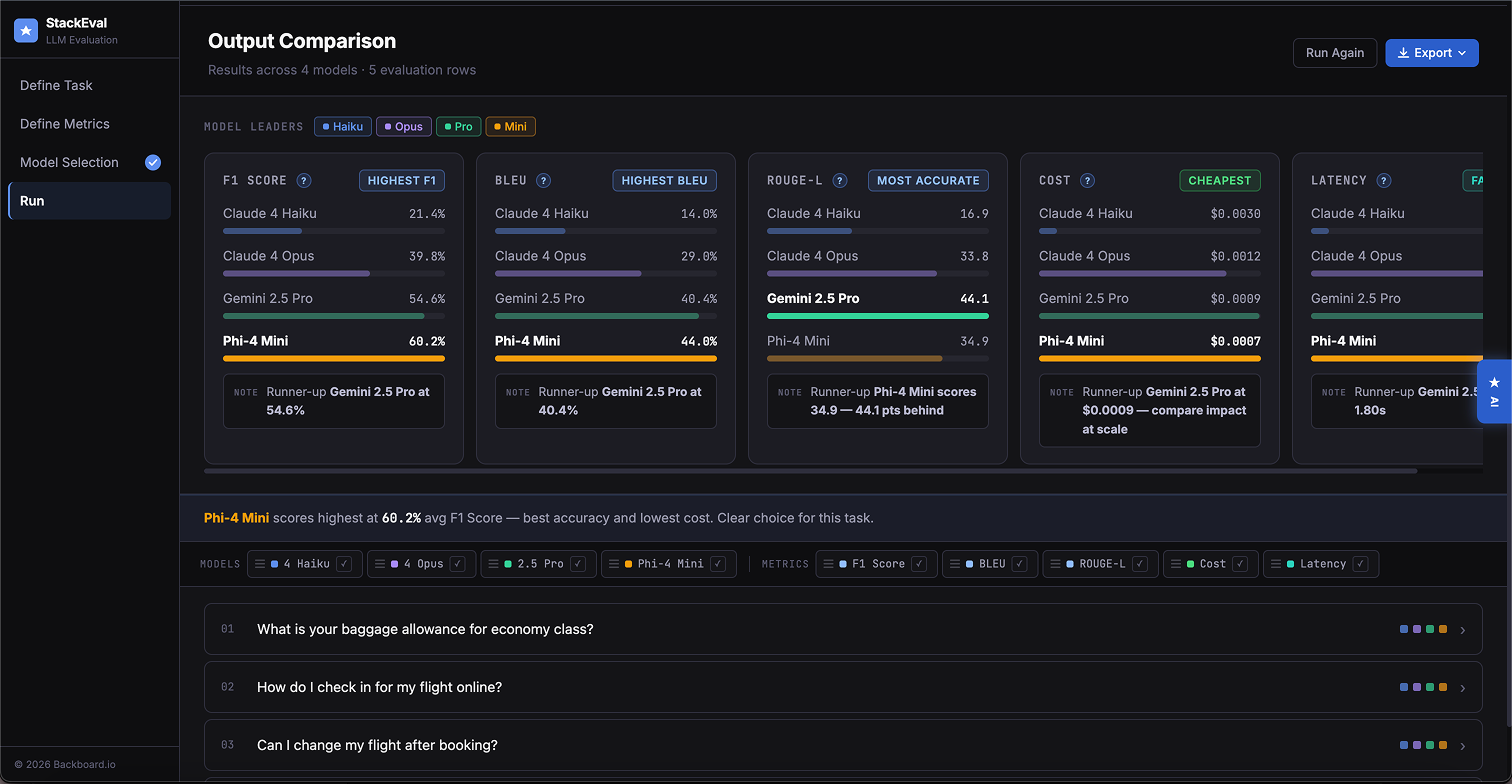Uncheck the F1 Score metric checkbox
Viewport: 1512px width, 784px height.
pyautogui.click(x=919, y=564)
